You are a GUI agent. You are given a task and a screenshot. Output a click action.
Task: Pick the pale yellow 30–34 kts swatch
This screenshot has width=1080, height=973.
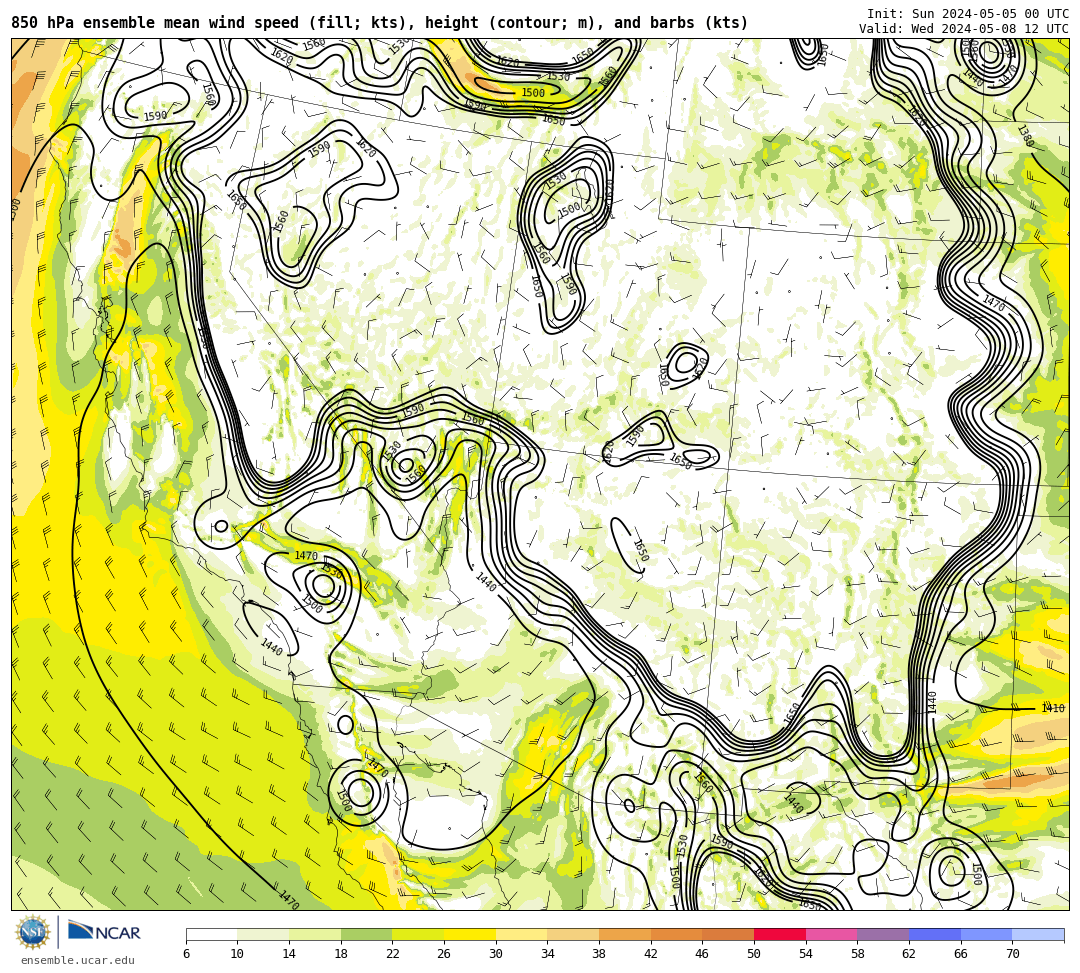(x=521, y=934)
